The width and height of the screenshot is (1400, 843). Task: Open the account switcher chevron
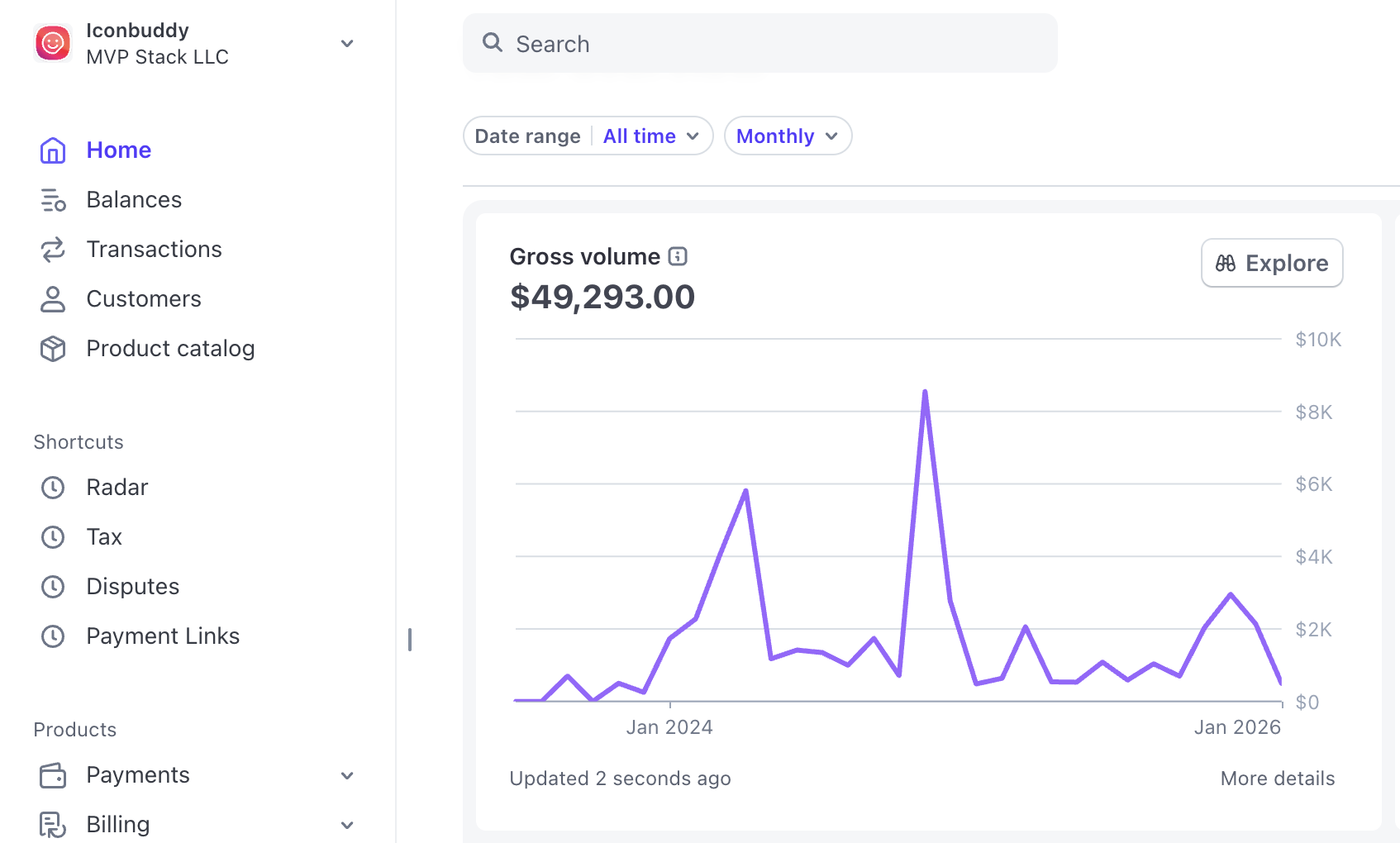pyautogui.click(x=348, y=44)
